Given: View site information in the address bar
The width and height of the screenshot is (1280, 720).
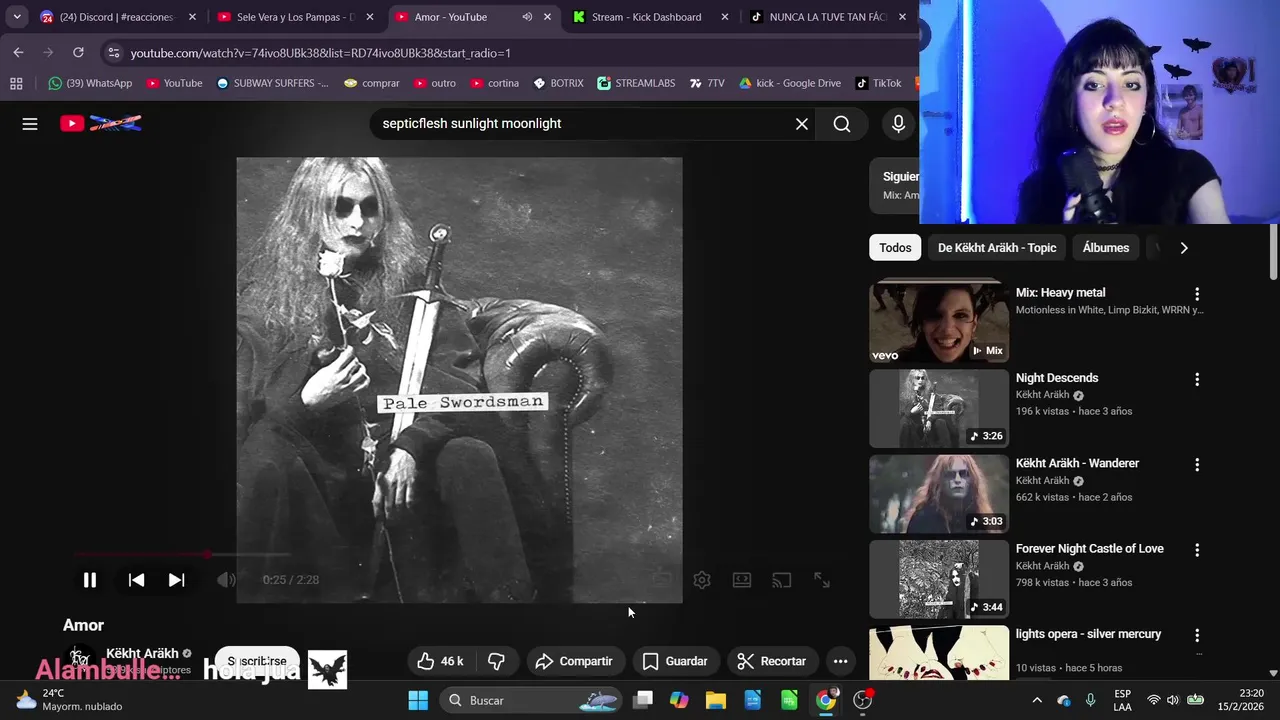Looking at the screenshot, I should 113,53.
